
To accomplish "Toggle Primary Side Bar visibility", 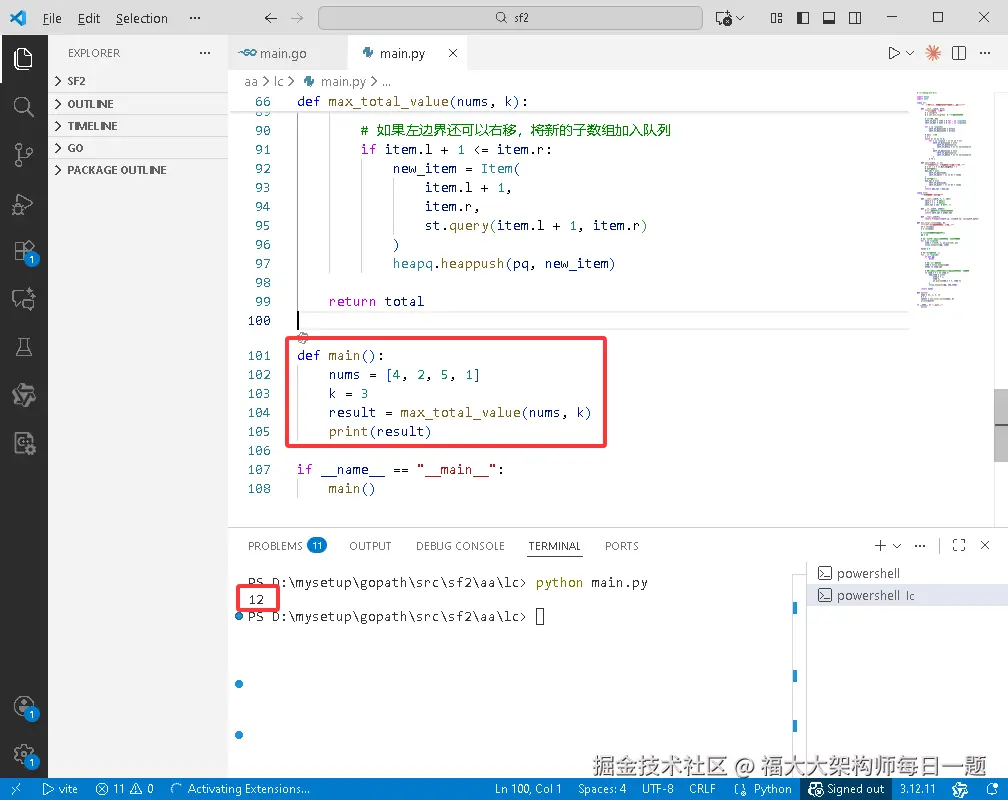I will 803,18.
